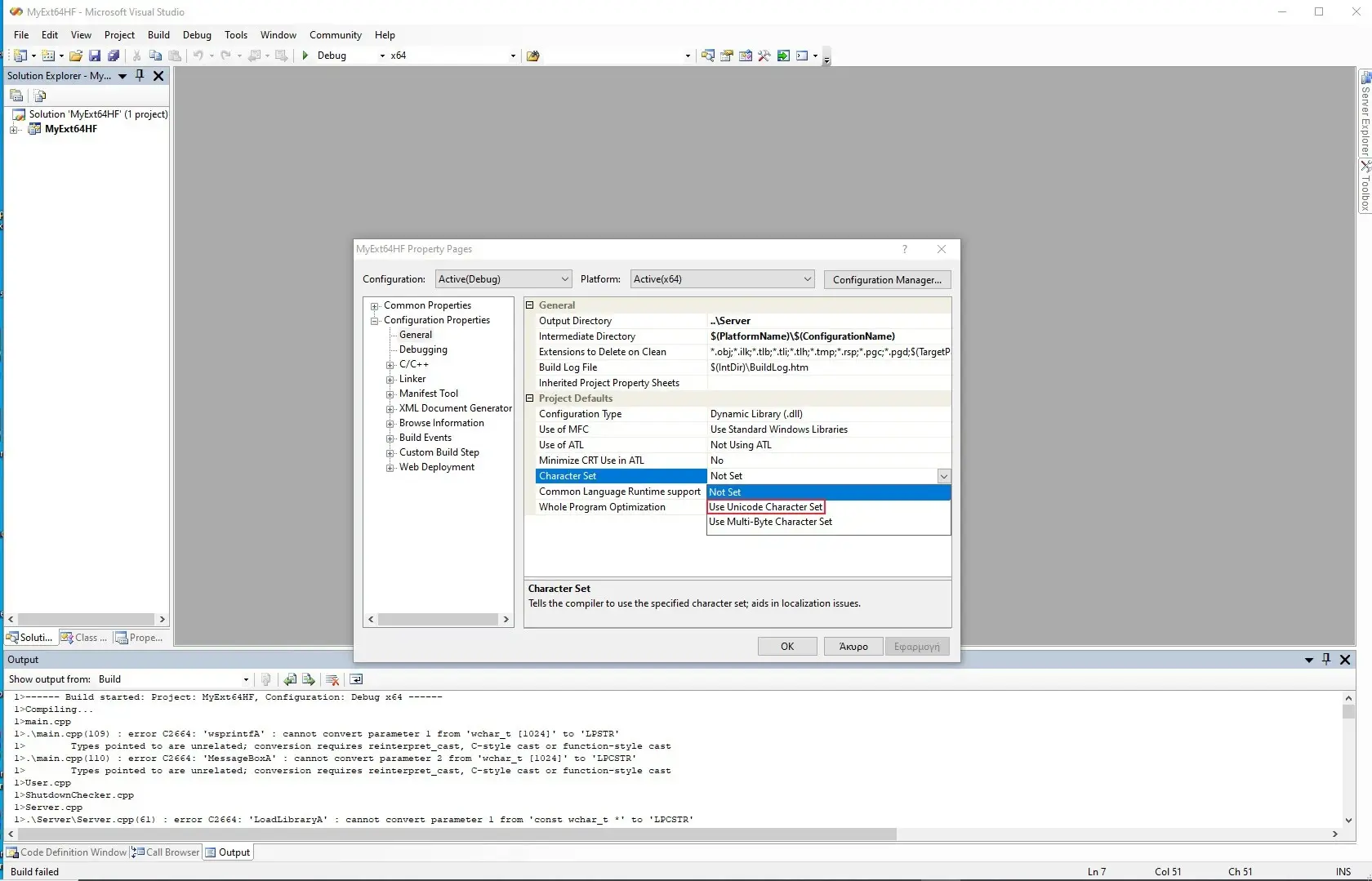Click the Property Pages help question mark
The height and width of the screenshot is (881, 1372).
click(904, 249)
